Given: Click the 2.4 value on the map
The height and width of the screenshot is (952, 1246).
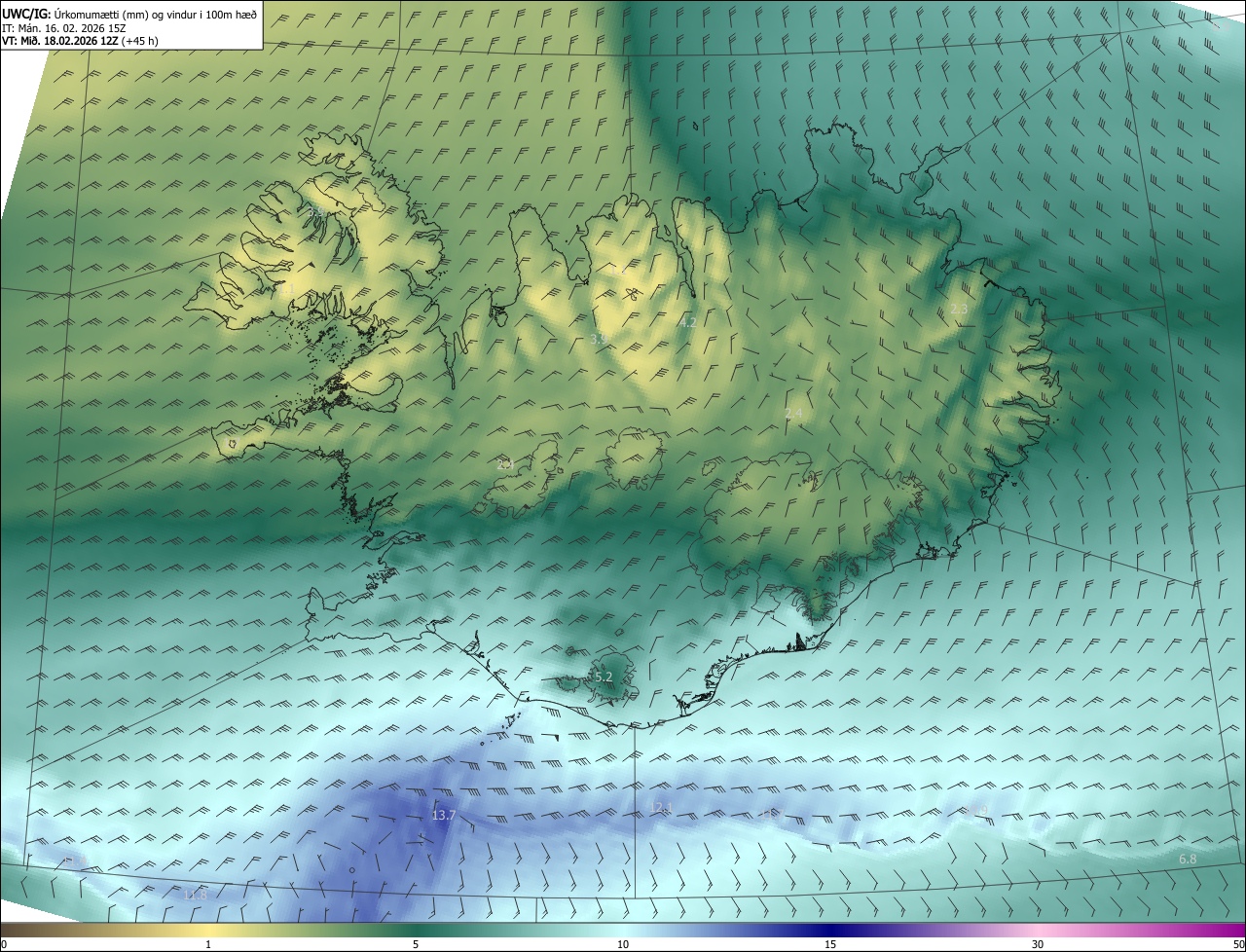Looking at the screenshot, I should pyautogui.click(x=793, y=414).
